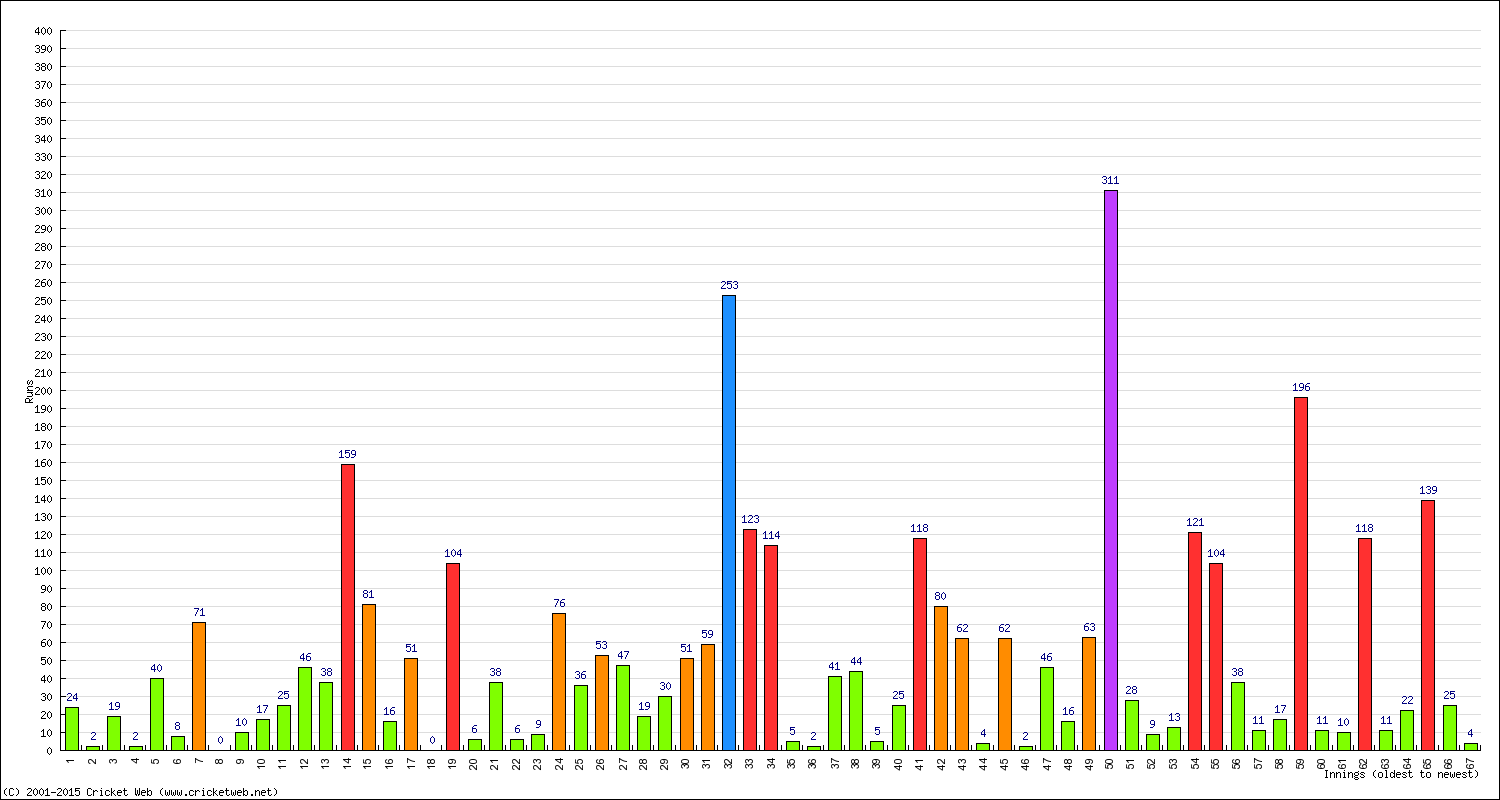This screenshot has height=800, width=1500.
Task: Click the green 40-run bar at innings 5
Action: [x=157, y=714]
